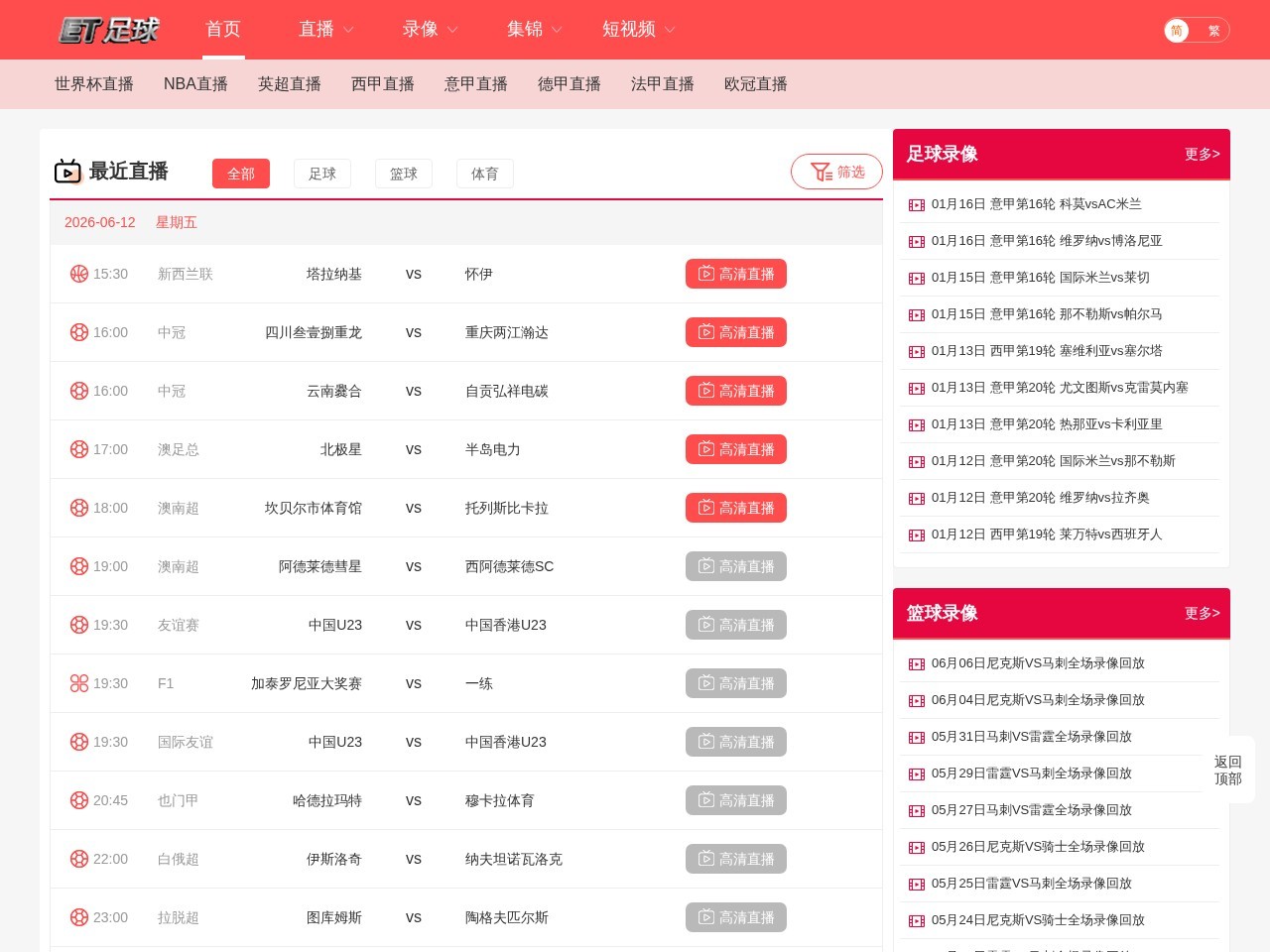
Task: Click the football icon in 四川叁壹捌重龙 row
Action: pyautogui.click(x=79, y=332)
